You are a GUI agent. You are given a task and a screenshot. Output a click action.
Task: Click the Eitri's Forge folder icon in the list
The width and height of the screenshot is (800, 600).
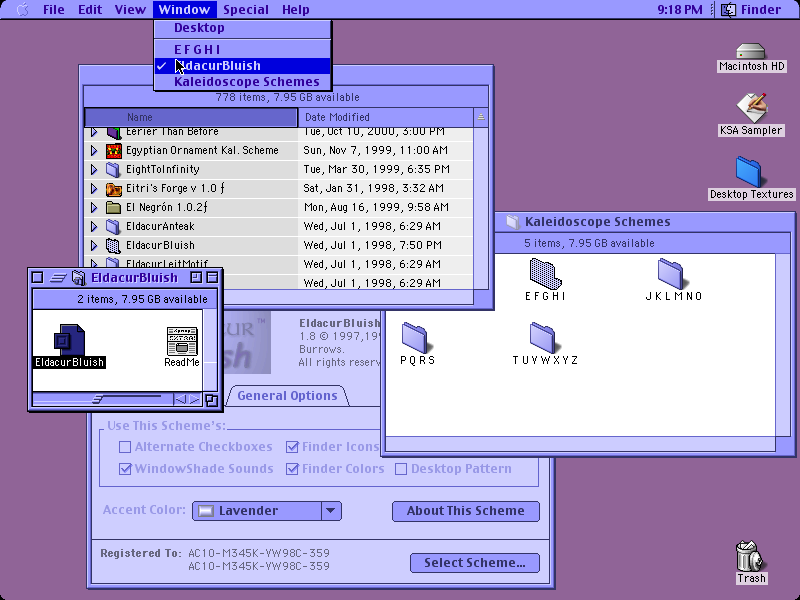point(114,189)
